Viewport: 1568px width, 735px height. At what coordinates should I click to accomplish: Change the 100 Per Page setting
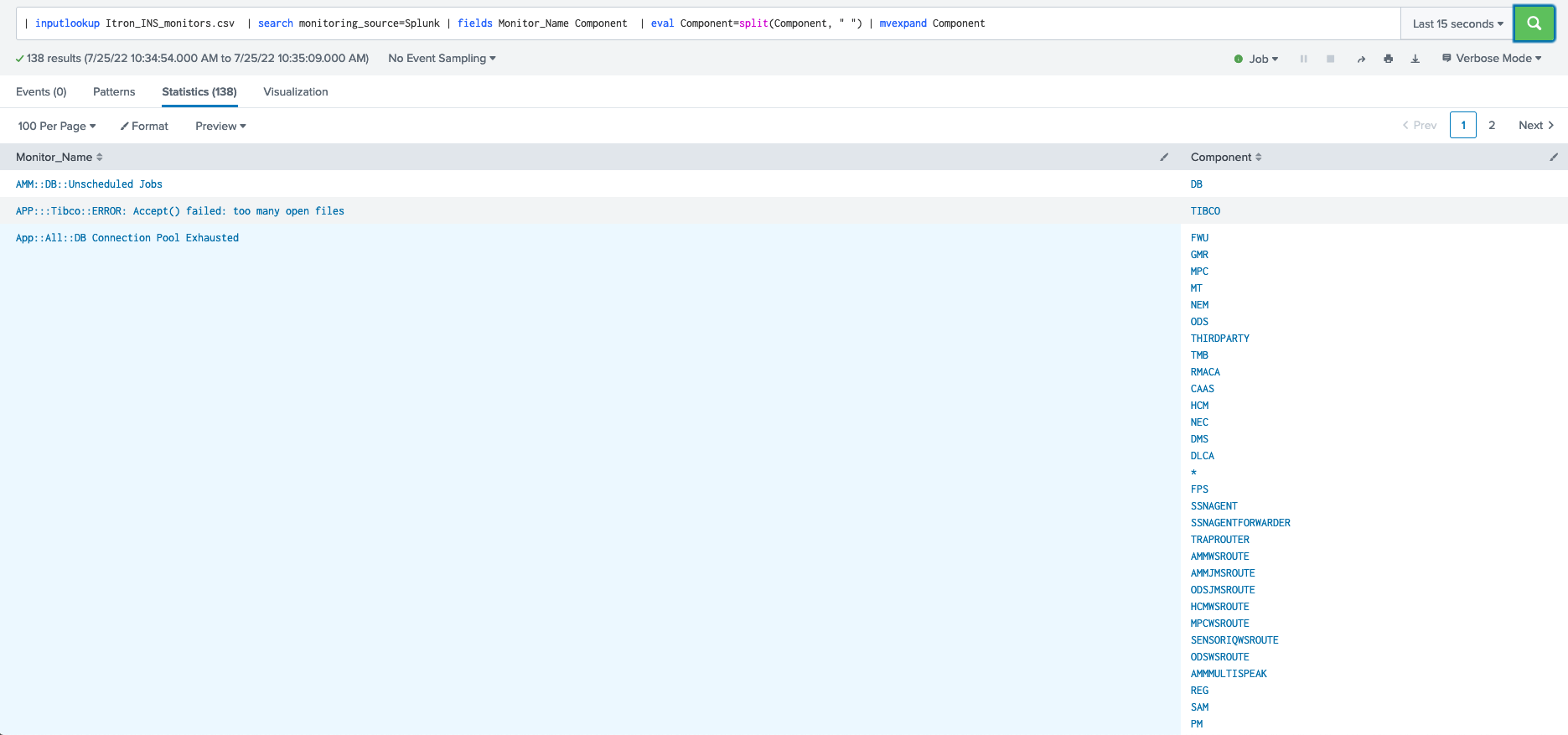[x=57, y=126]
